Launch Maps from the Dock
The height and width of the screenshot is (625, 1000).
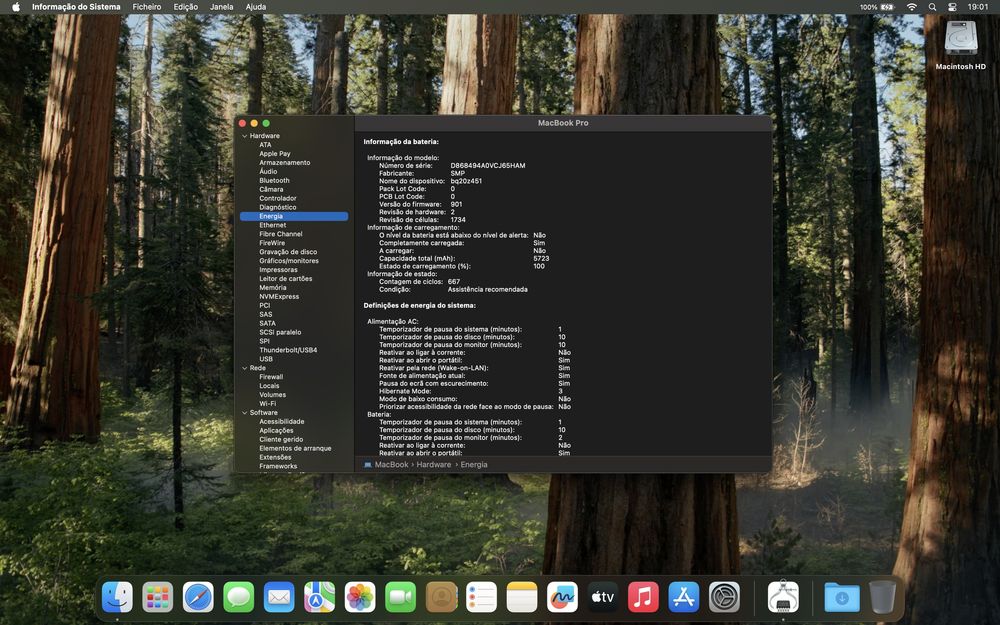tap(320, 598)
